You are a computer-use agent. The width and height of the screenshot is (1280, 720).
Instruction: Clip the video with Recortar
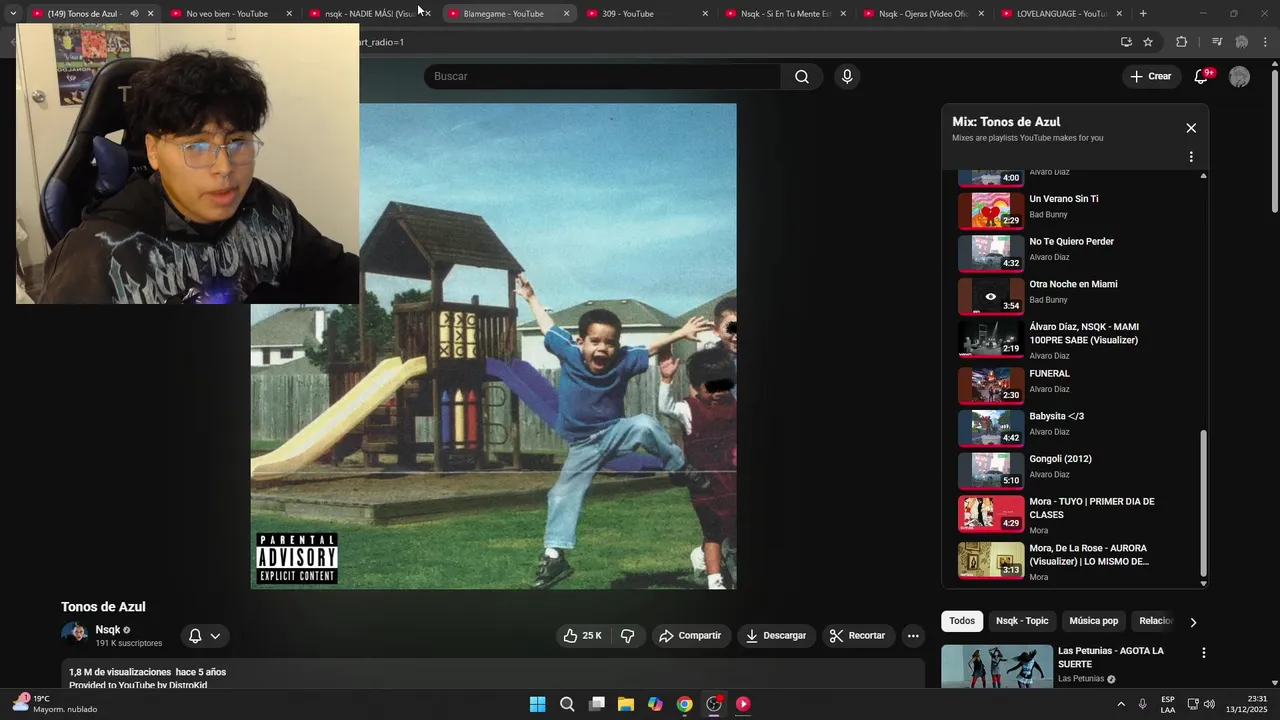click(x=858, y=636)
